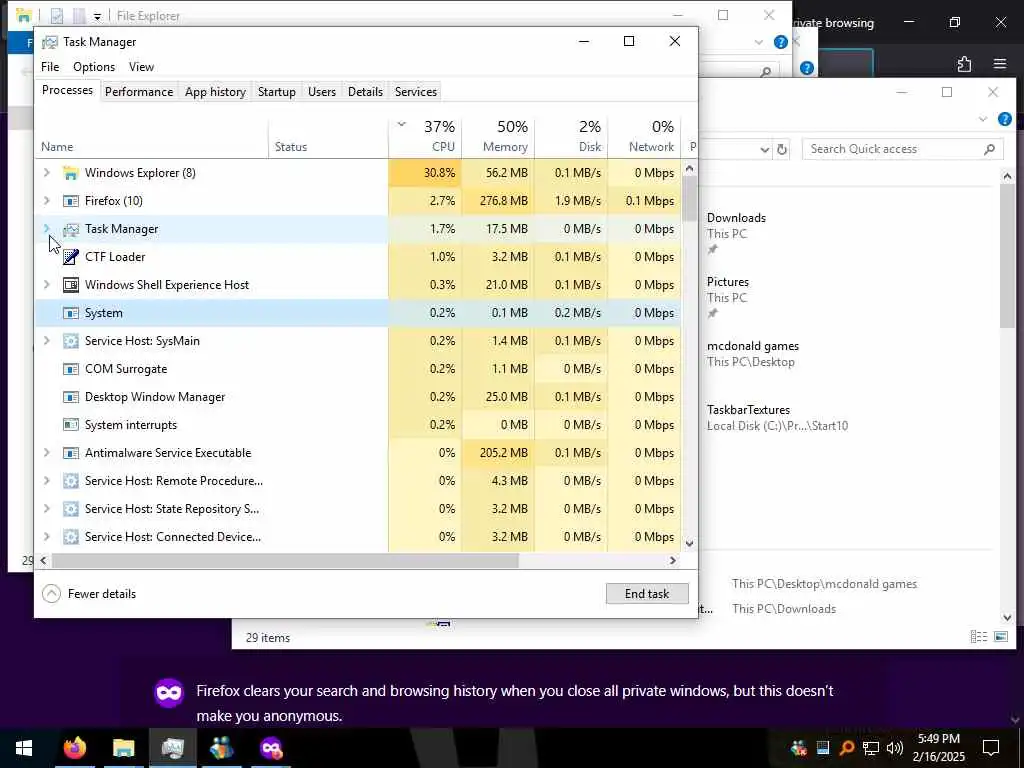Switch to the Performance tab
The height and width of the screenshot is (768, 1024).
[139, 92]
